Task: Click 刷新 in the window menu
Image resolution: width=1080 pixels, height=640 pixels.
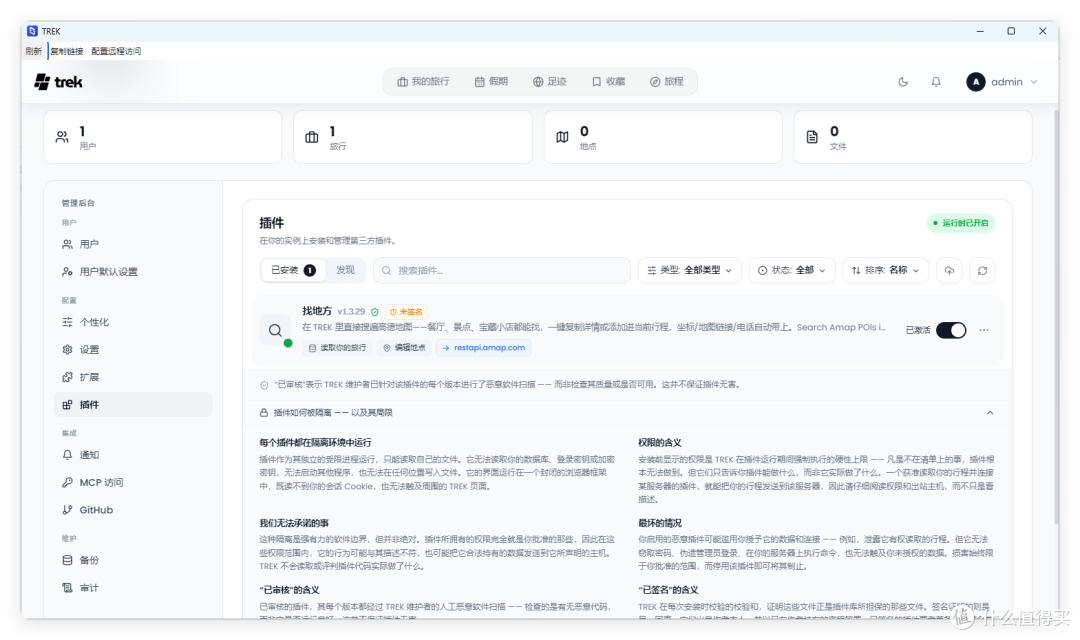Action: pyautogui.click(x=33, y=51)
